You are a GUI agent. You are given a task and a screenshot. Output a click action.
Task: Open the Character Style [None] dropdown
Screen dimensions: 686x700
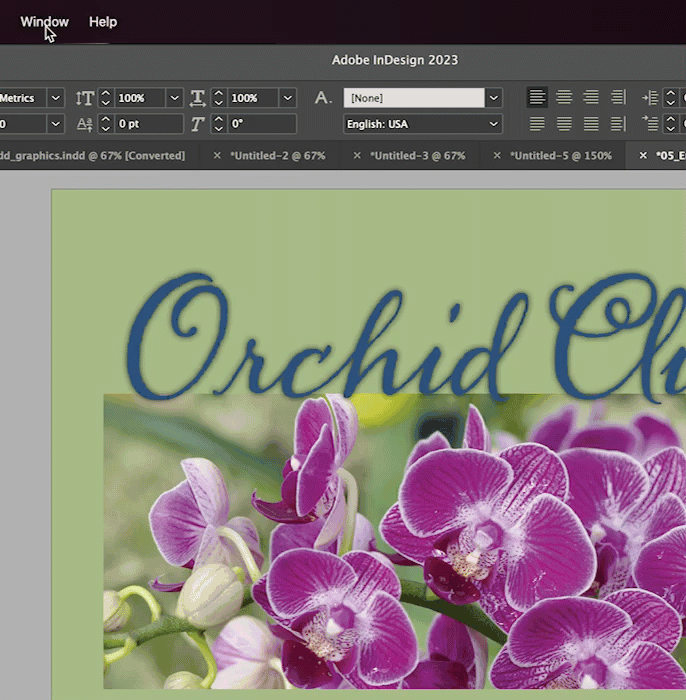[x=494, y=98]
